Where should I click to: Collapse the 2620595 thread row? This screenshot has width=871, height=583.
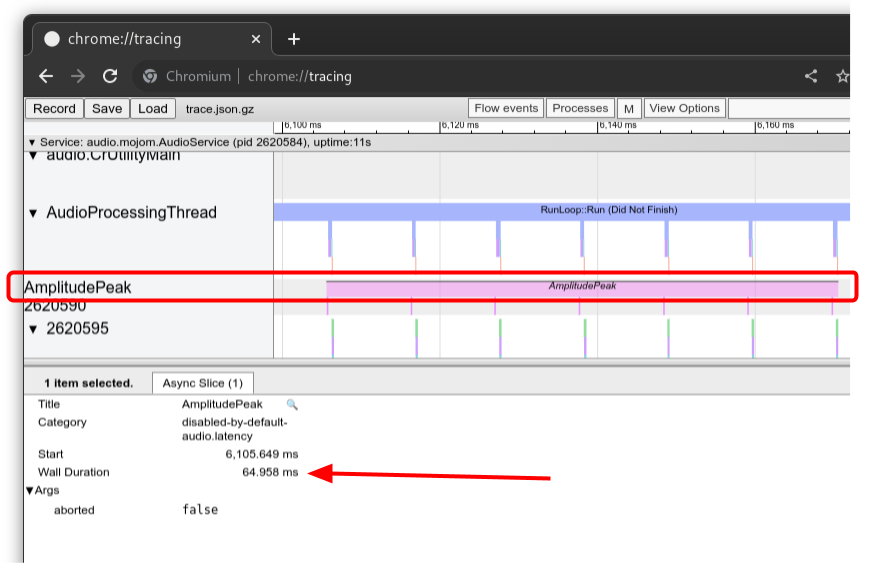point(34,329)
